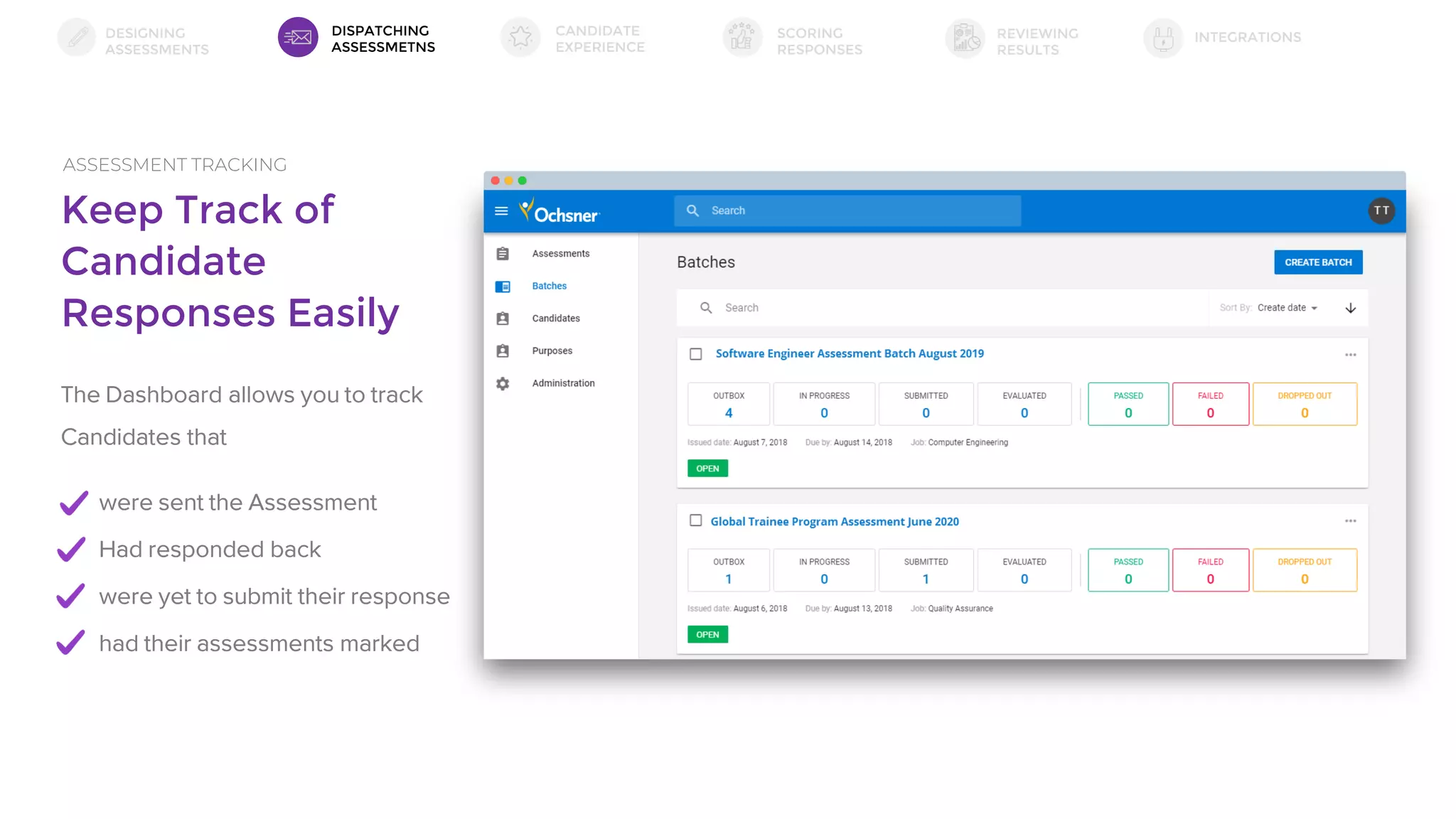This screenshot has height=819, width=1456.
Task: Click the Create Batch button
Action: click(1318, 262)
